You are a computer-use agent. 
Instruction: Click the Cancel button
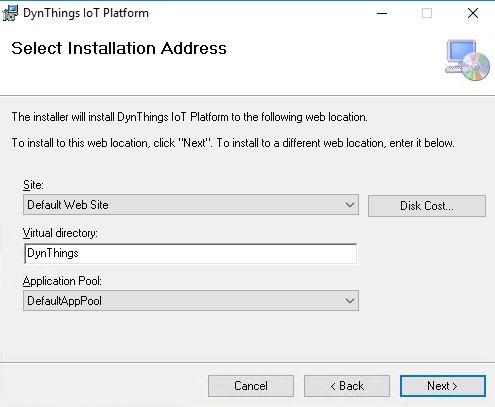point(251,386)
